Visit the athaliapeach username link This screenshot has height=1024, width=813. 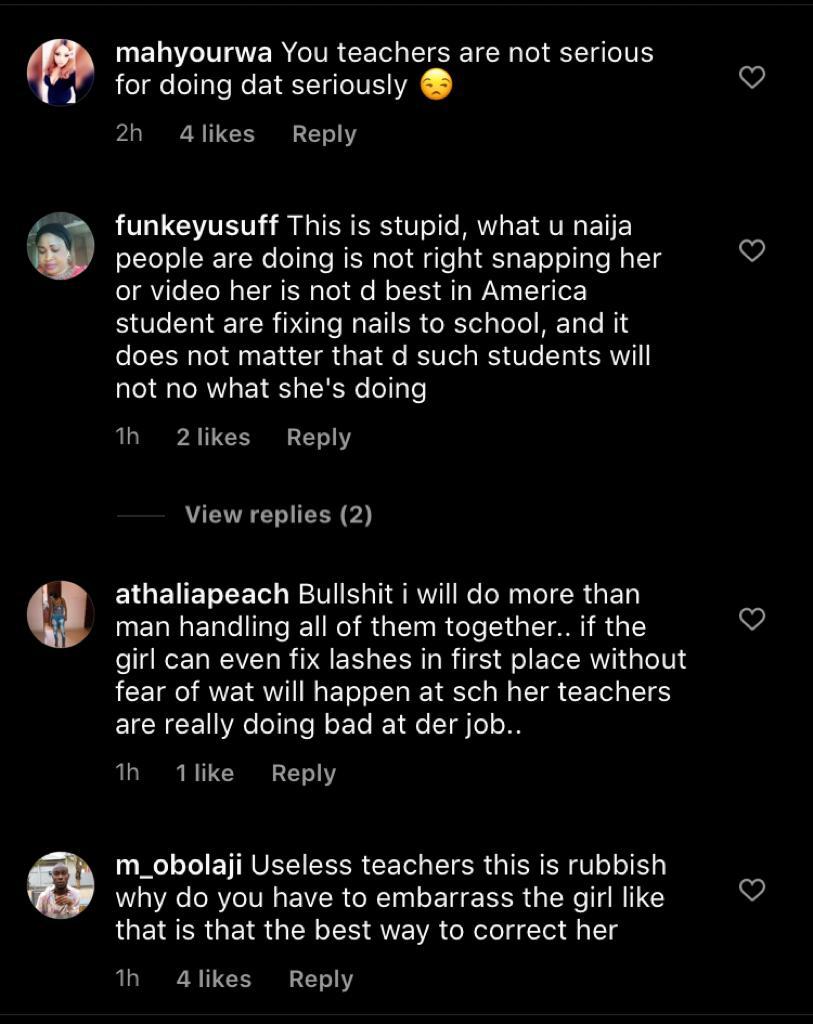(x=202, y=594)
